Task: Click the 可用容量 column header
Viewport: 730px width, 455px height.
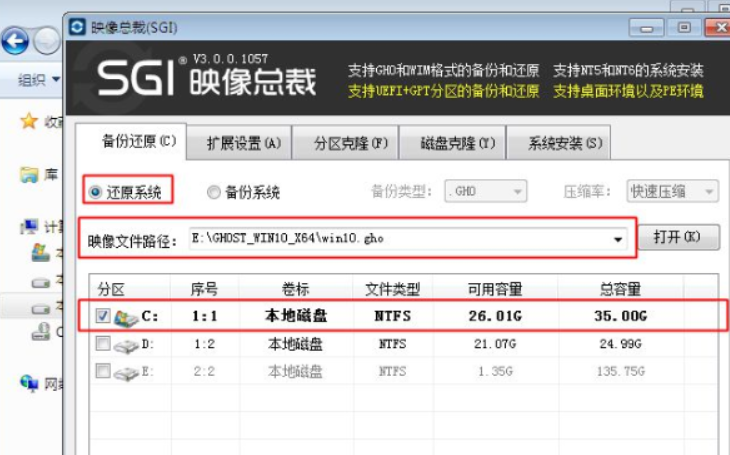Action: 495,288
